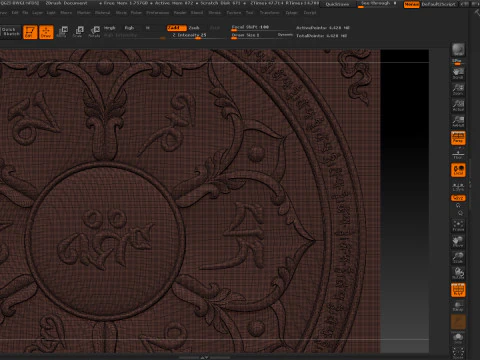
Task: Select the Move tool in top toolbar
Action: (62, 32)
